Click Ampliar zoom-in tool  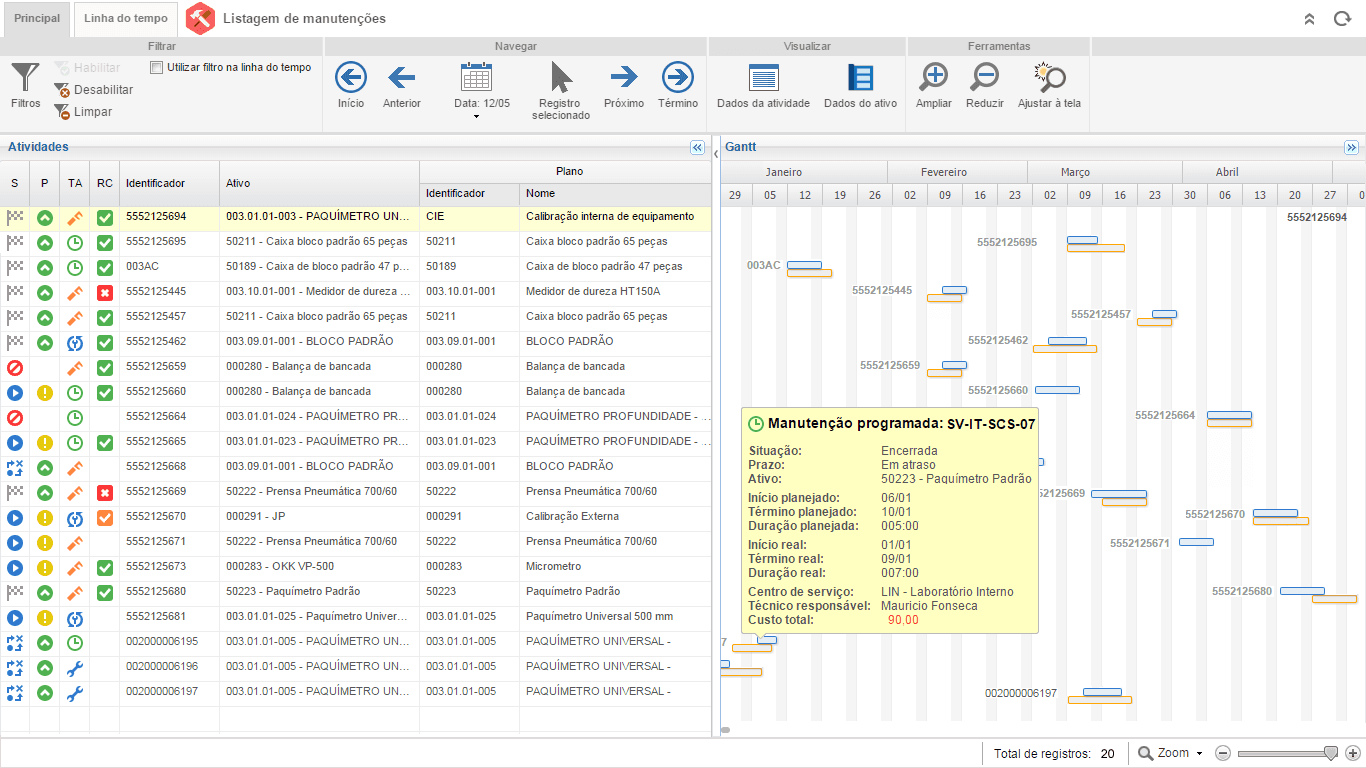(x=934, y=85)
